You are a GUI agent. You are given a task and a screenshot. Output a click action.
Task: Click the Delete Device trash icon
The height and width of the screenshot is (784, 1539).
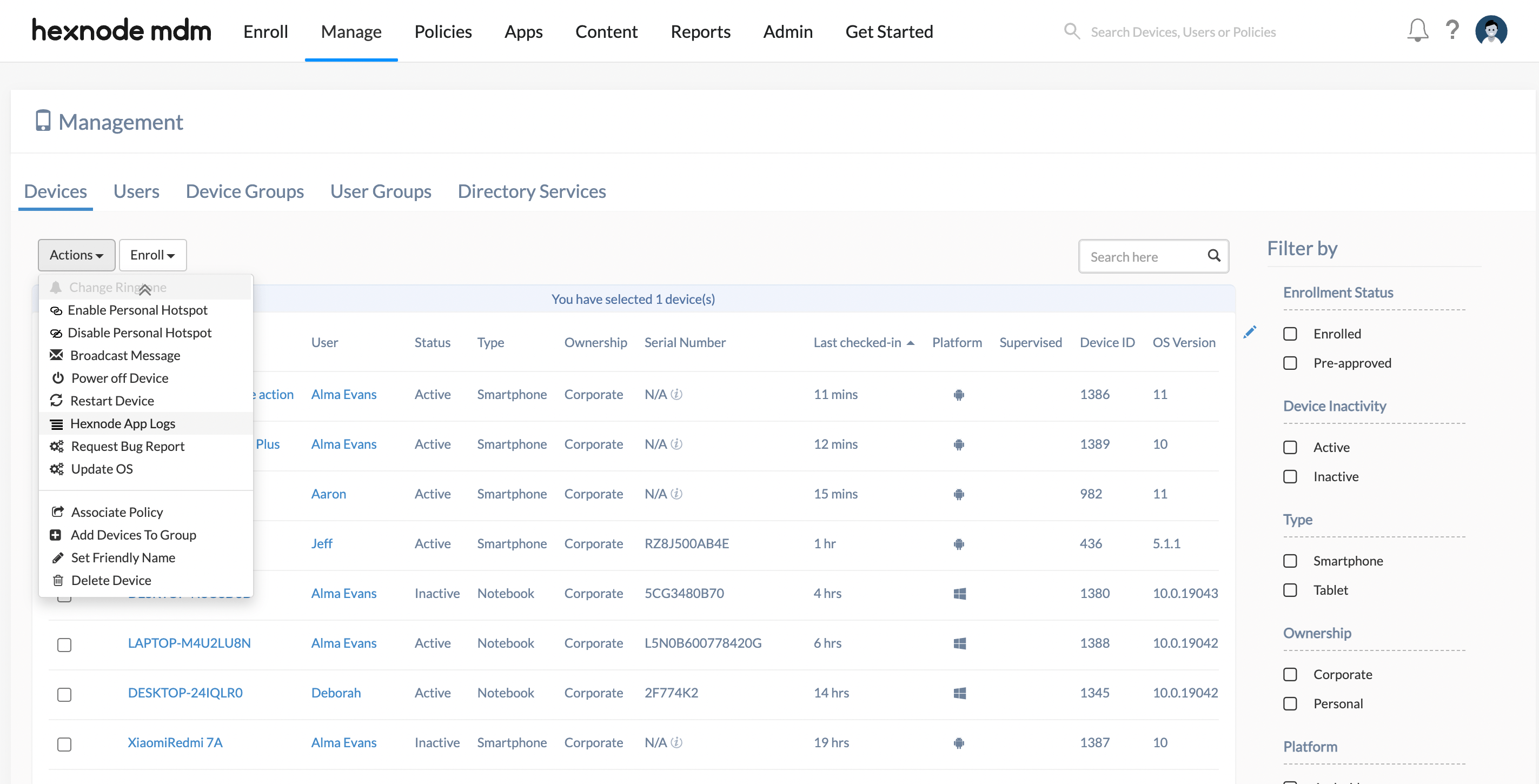(57, 580)
